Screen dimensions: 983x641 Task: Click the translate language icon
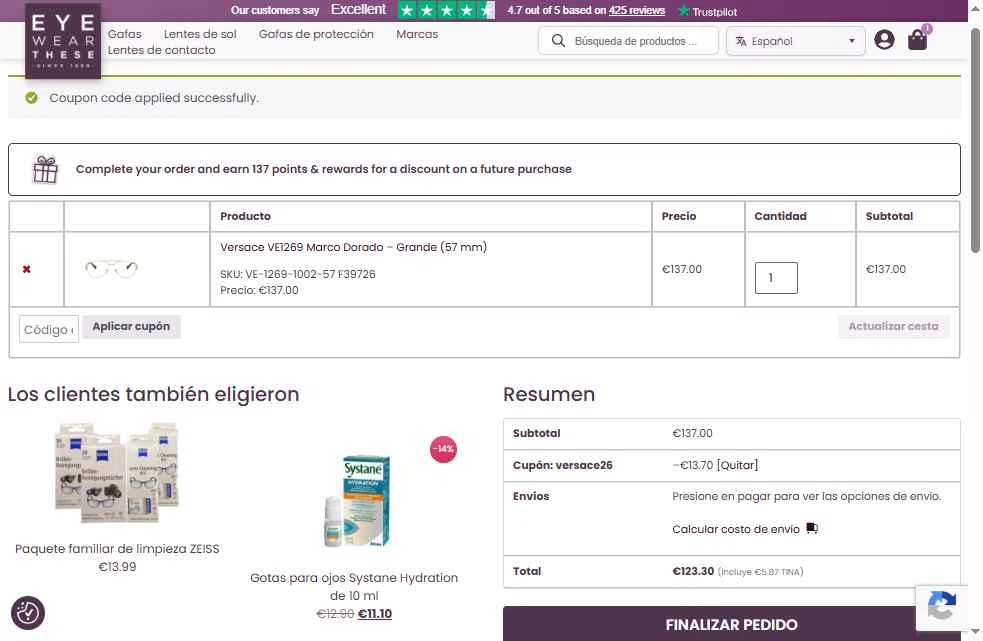(x=741, y=41)
